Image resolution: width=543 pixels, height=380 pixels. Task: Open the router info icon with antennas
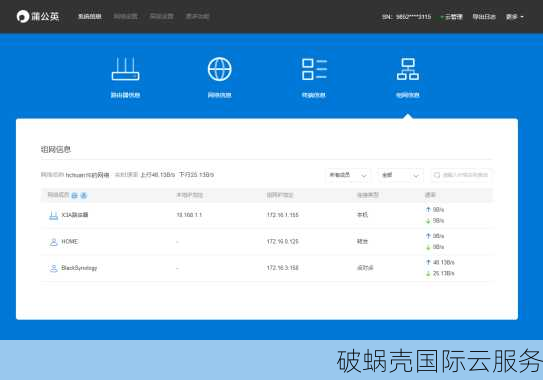pos(125,69)
